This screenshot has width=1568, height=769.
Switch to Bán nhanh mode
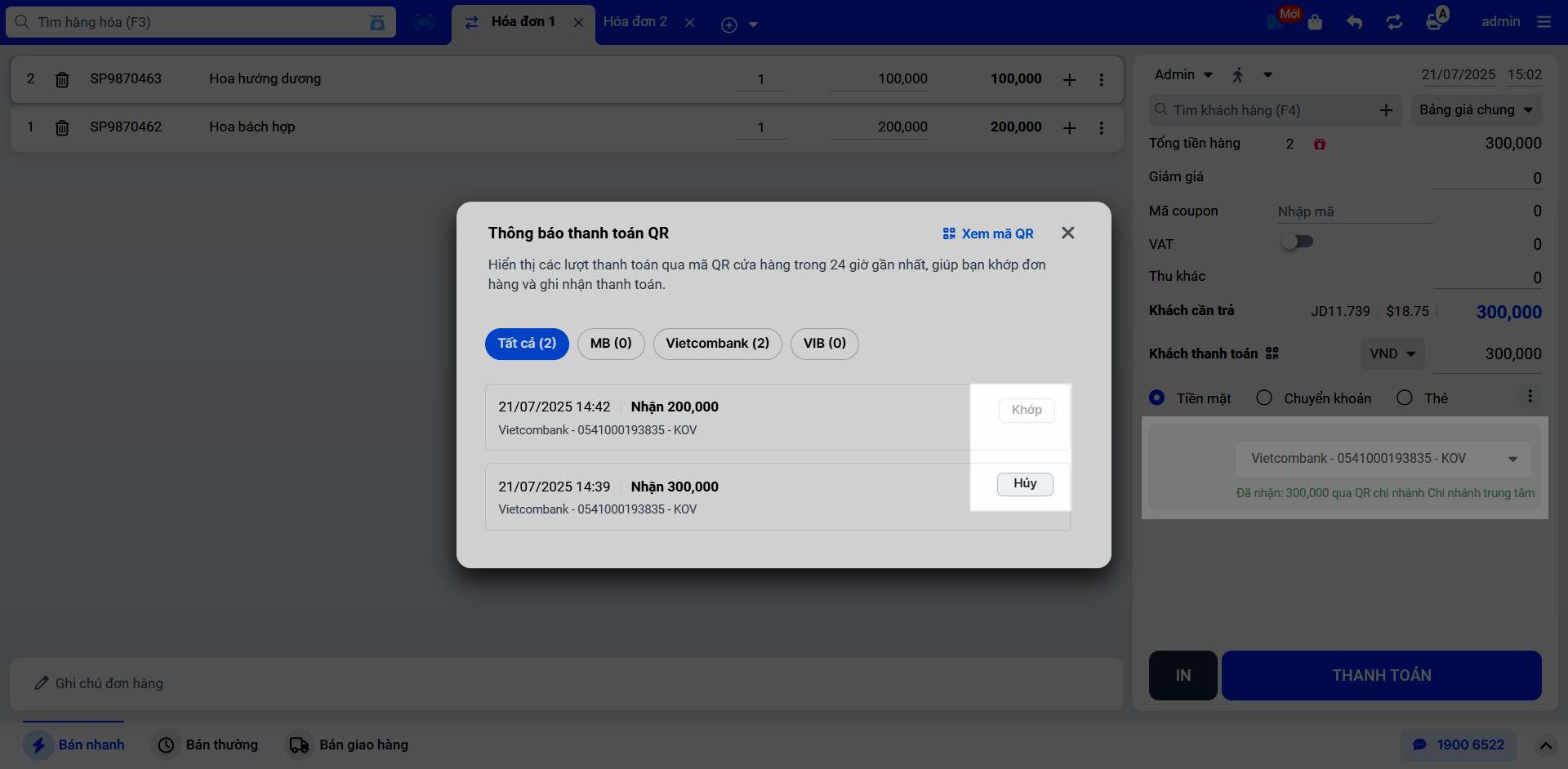point(74,745)
